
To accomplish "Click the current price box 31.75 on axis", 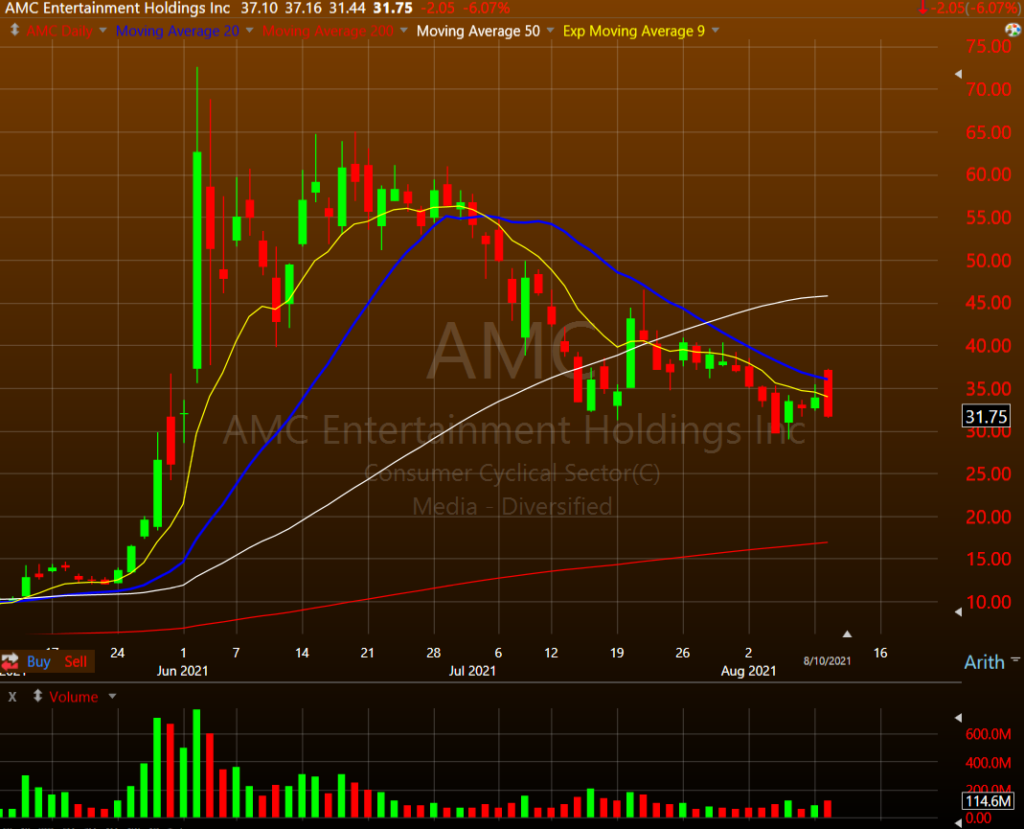I will 986,416.
